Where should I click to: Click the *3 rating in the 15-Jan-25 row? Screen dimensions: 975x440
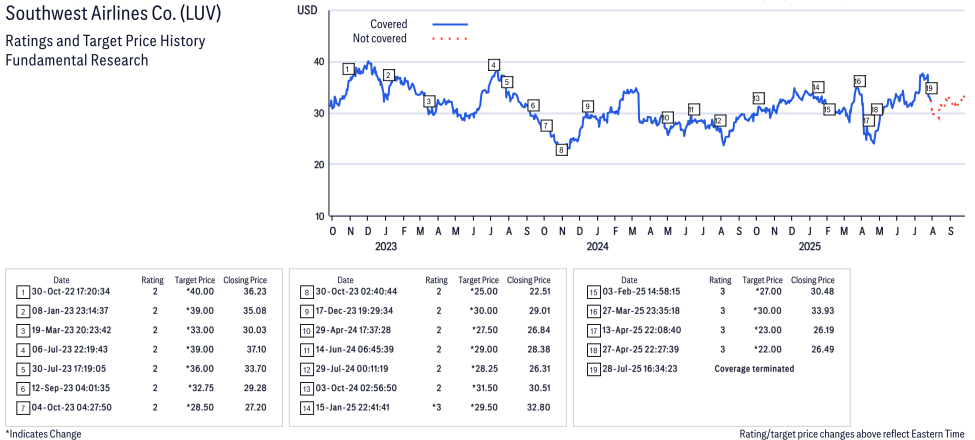[436, 407]
